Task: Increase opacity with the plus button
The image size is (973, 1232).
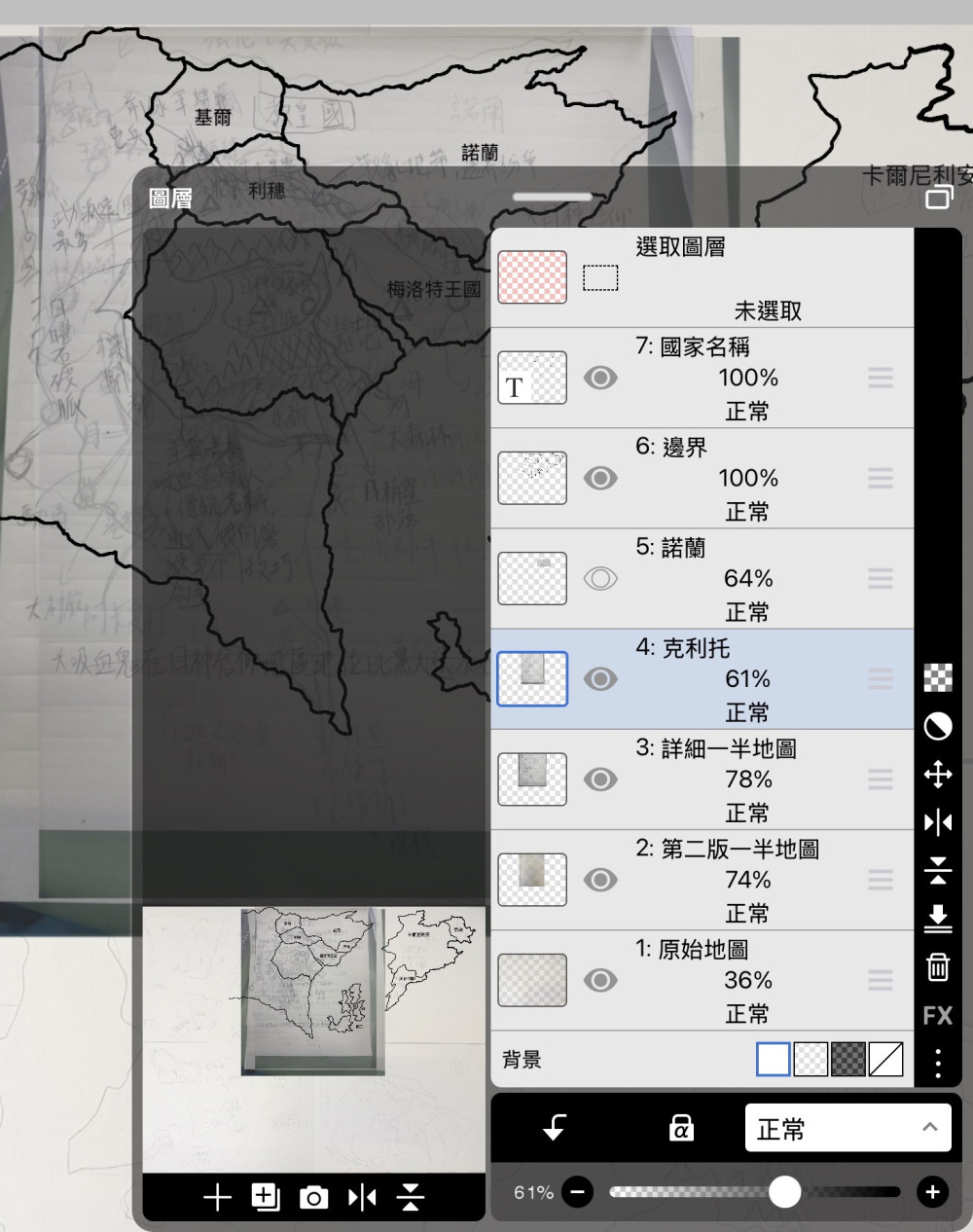Action: pos(932,1192)
